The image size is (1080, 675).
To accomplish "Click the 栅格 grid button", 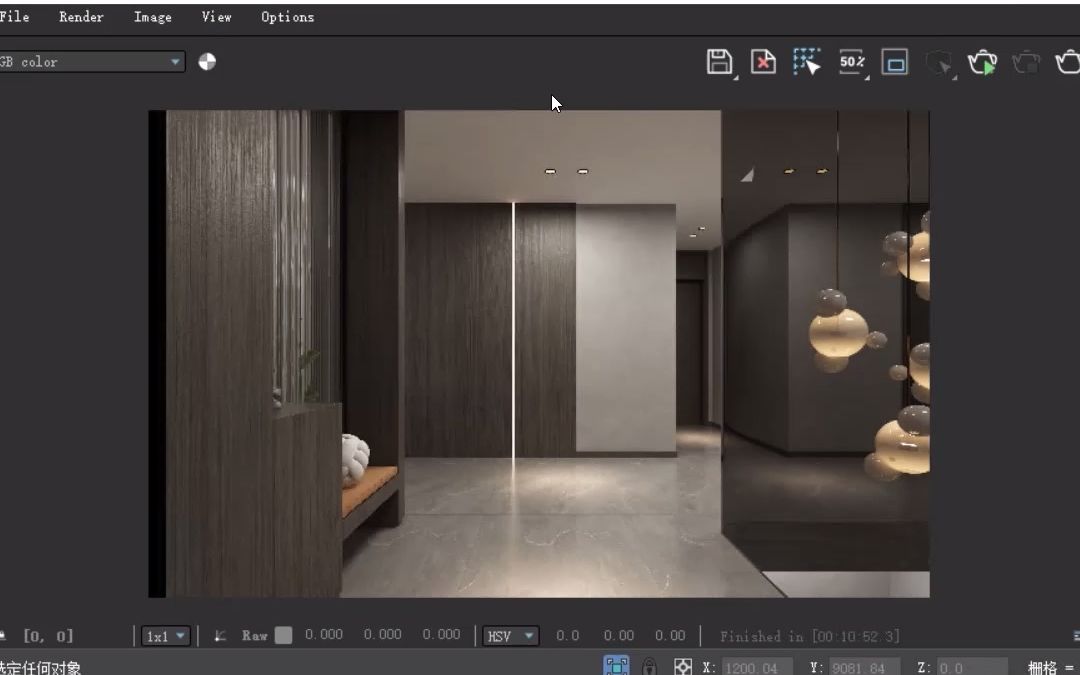I will tap(1044, 665).
